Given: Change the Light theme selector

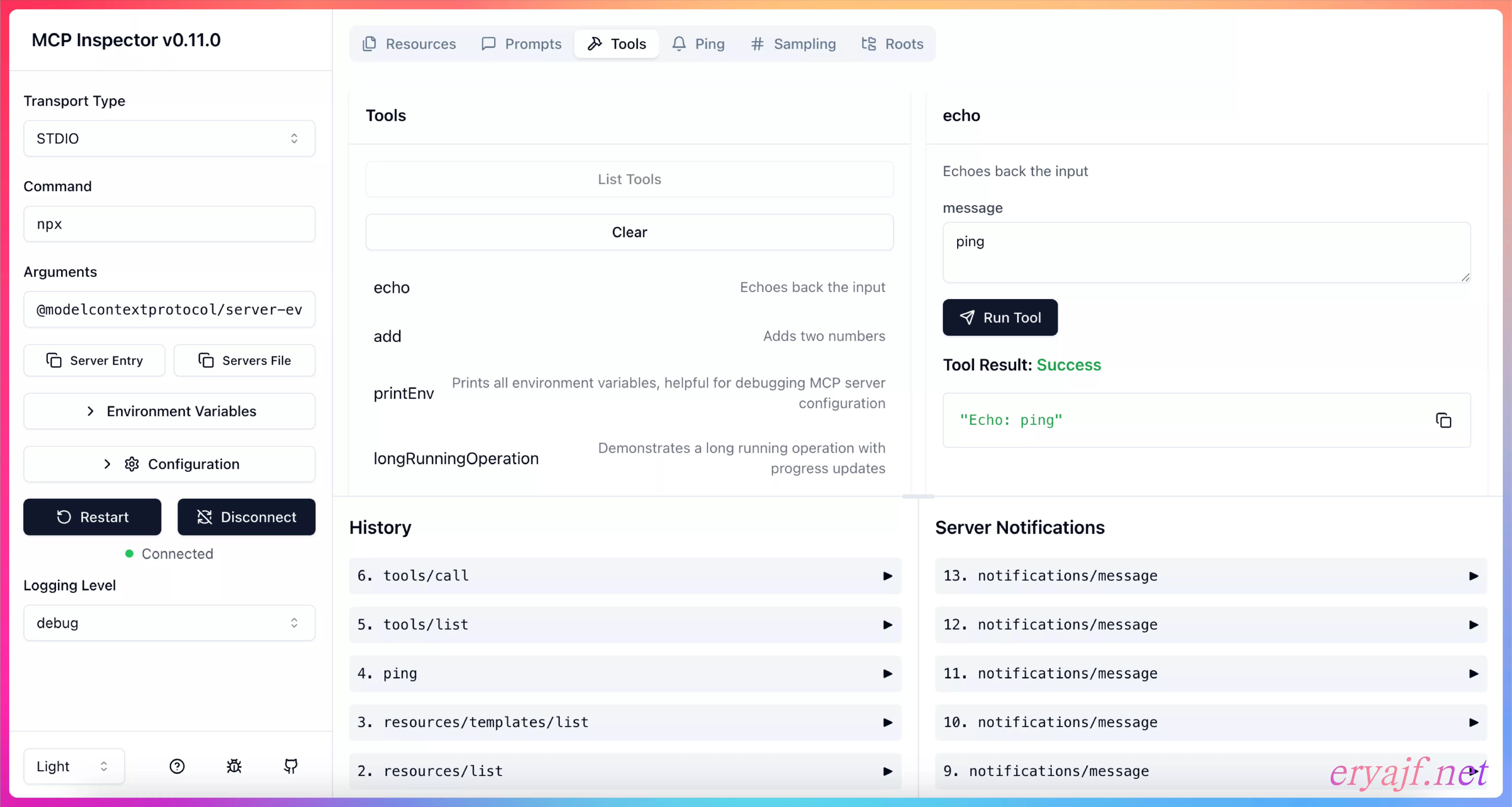Looking at the screenshot, I should point(73,766).
